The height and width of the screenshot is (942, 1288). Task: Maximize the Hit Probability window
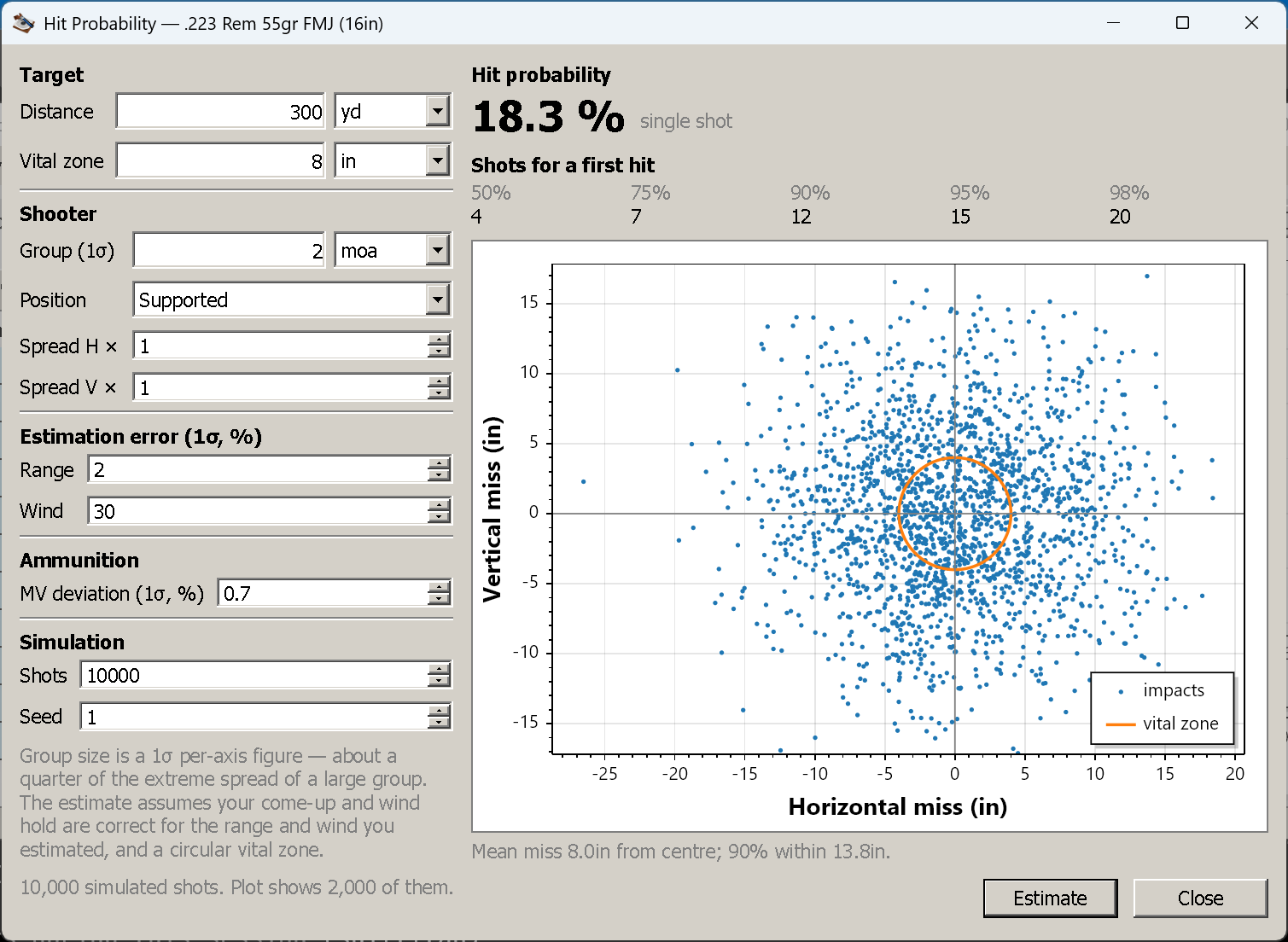coord(1182,23)
